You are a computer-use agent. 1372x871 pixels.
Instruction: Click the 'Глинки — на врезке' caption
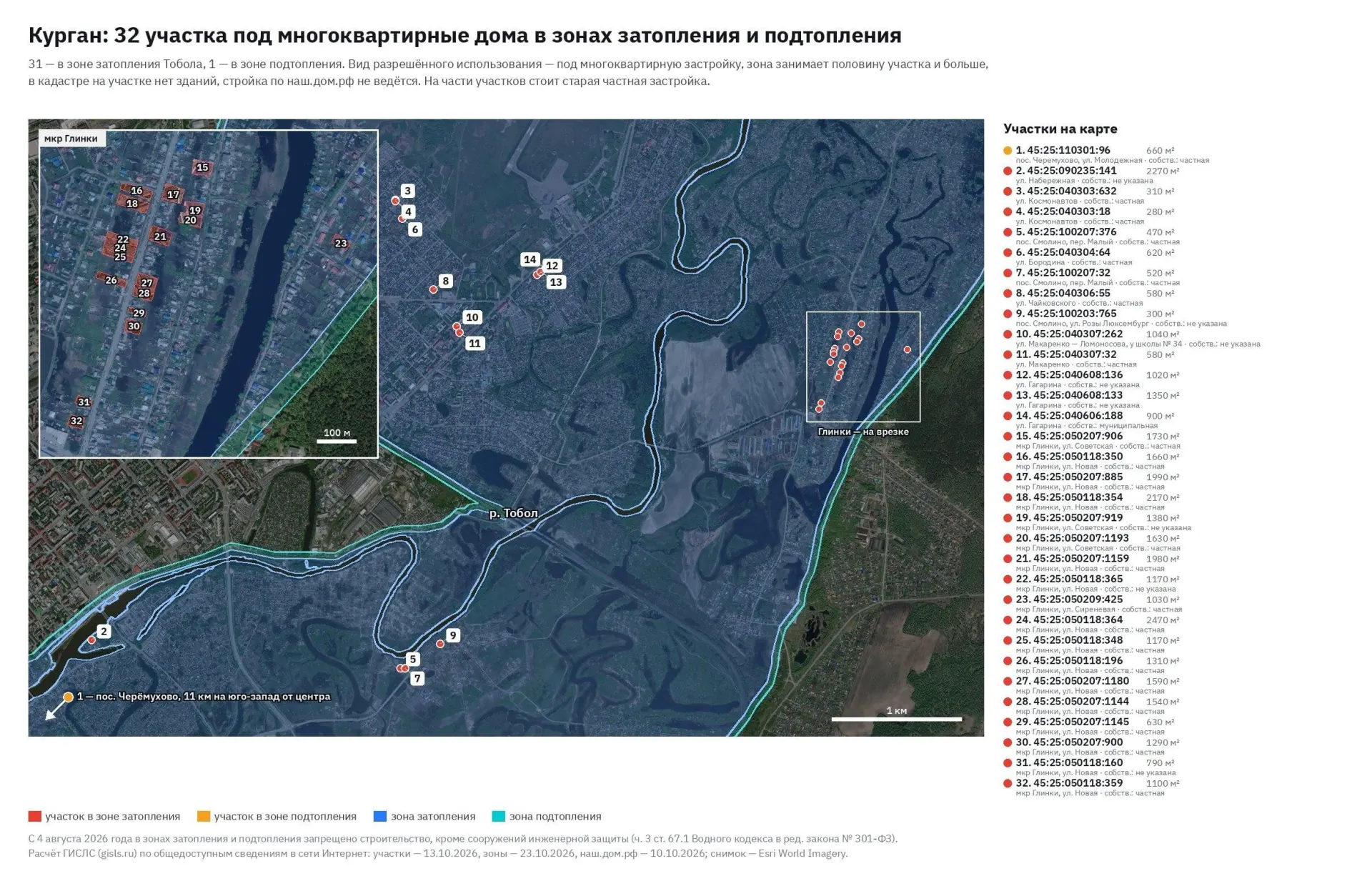click(863, 432)
